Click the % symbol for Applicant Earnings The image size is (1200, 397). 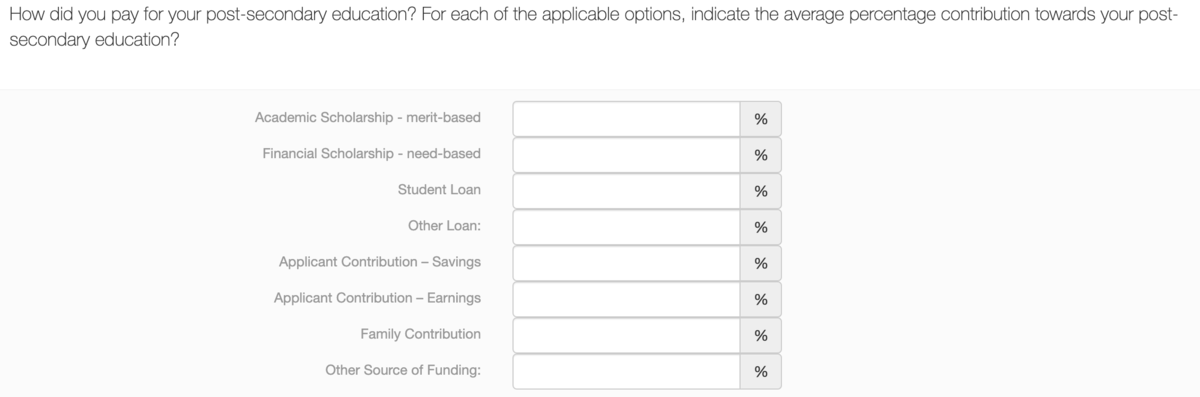pos(761,299)
